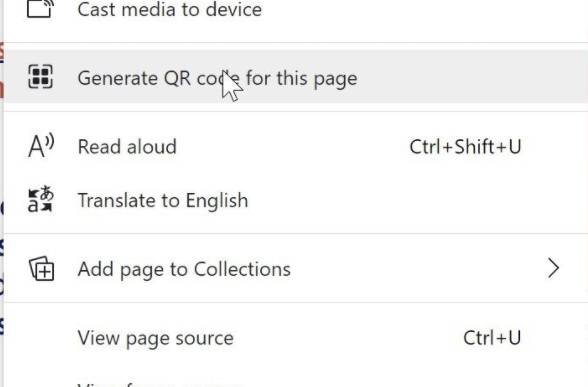
Task: Click the Cast media to device icon
Action: click(x=40, y=8)
